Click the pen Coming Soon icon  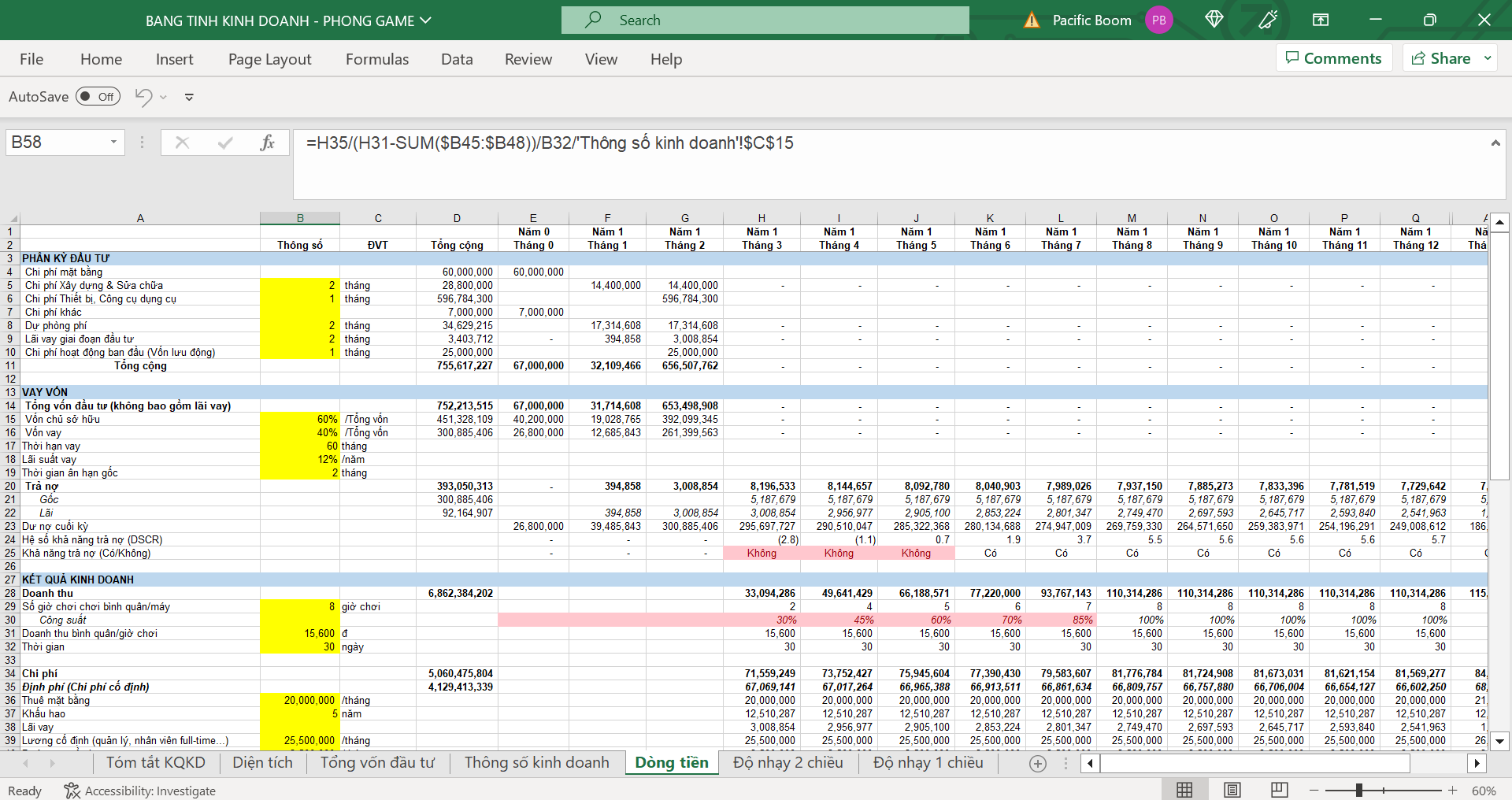click(1267, 20)
